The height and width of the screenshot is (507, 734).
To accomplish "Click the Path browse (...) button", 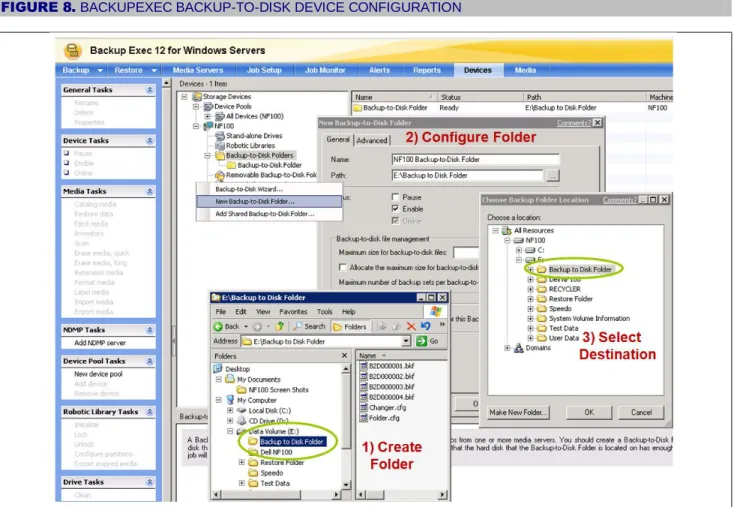I will (553, 176).
